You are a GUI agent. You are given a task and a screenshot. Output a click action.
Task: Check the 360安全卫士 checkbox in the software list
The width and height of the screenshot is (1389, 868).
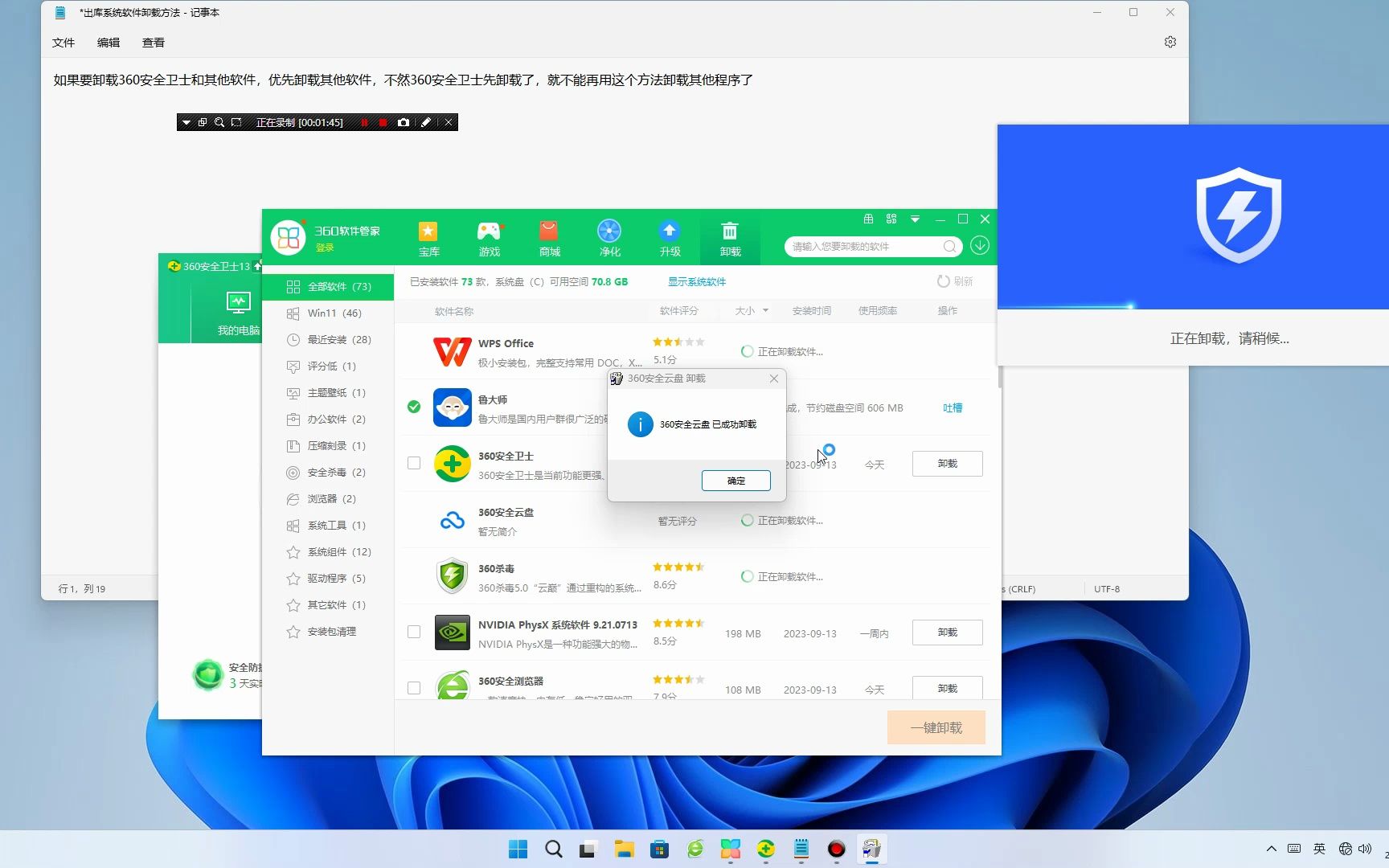click(x=414, y=463)
